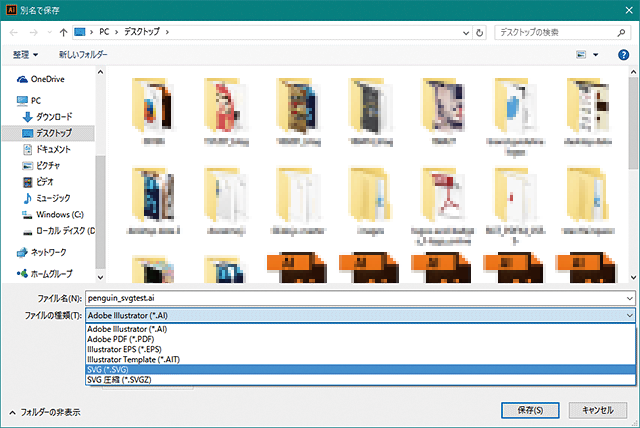Click the キャンセル button

(x=598, y=410)
